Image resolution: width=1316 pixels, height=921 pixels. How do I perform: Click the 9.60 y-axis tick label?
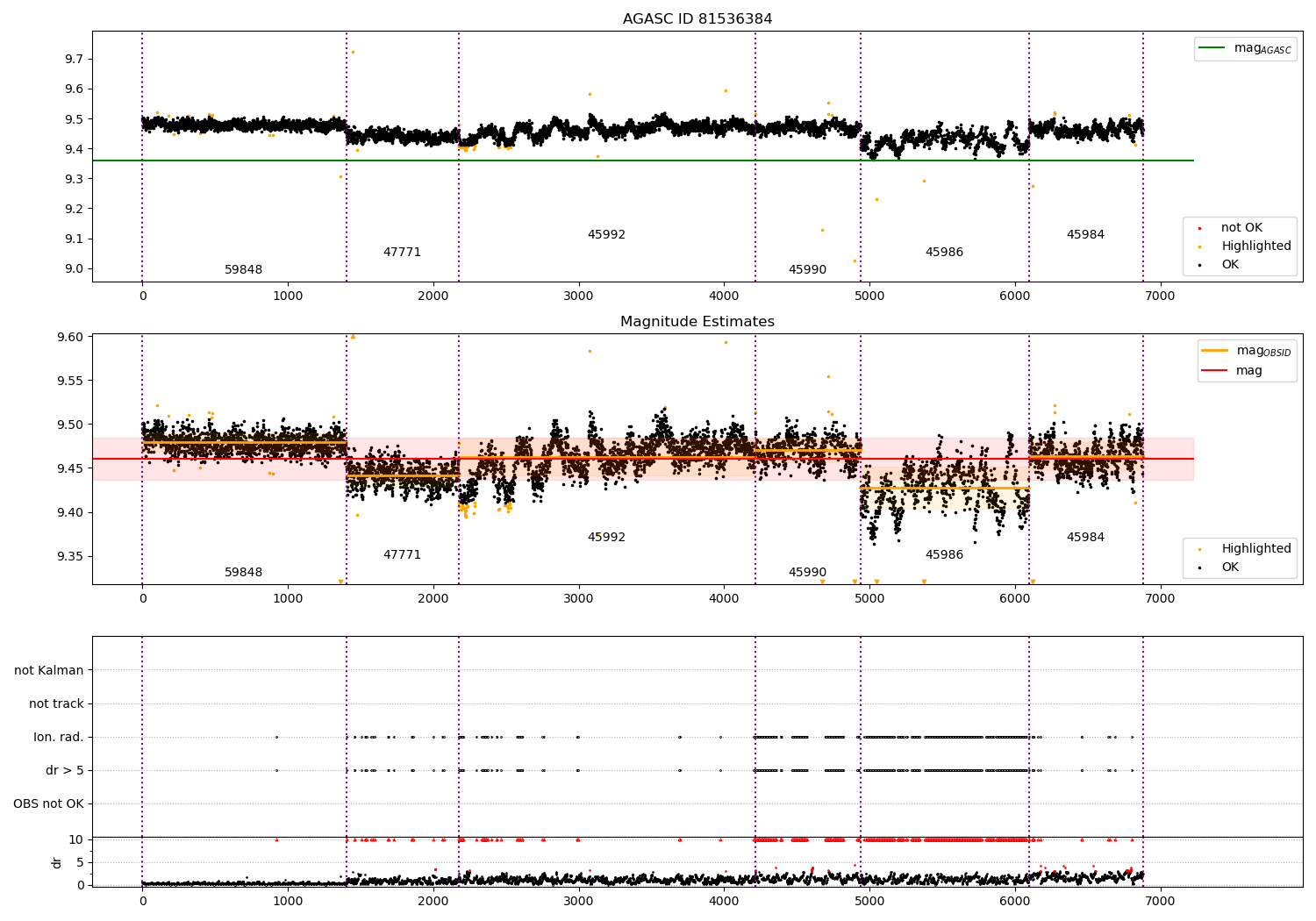click(x=70, y=338)
